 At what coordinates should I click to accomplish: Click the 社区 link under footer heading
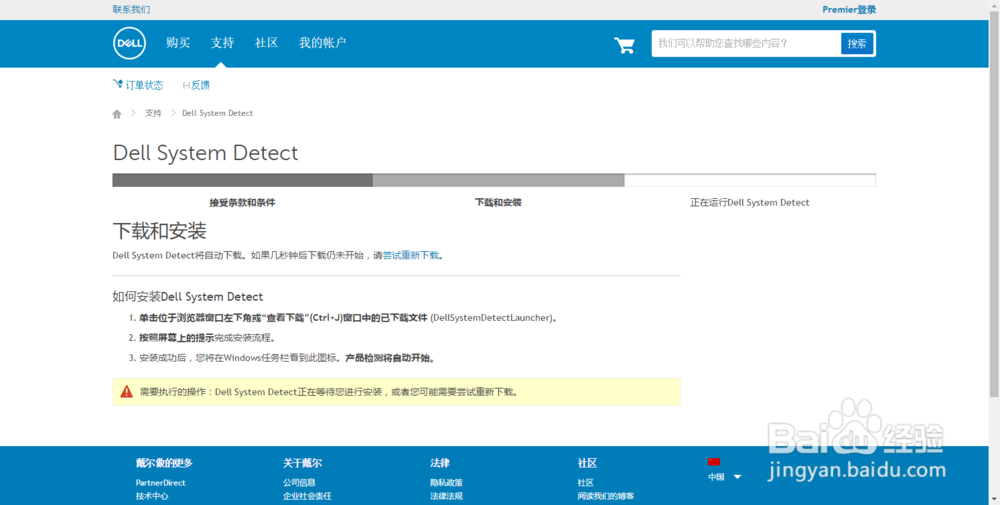(585, 483)
